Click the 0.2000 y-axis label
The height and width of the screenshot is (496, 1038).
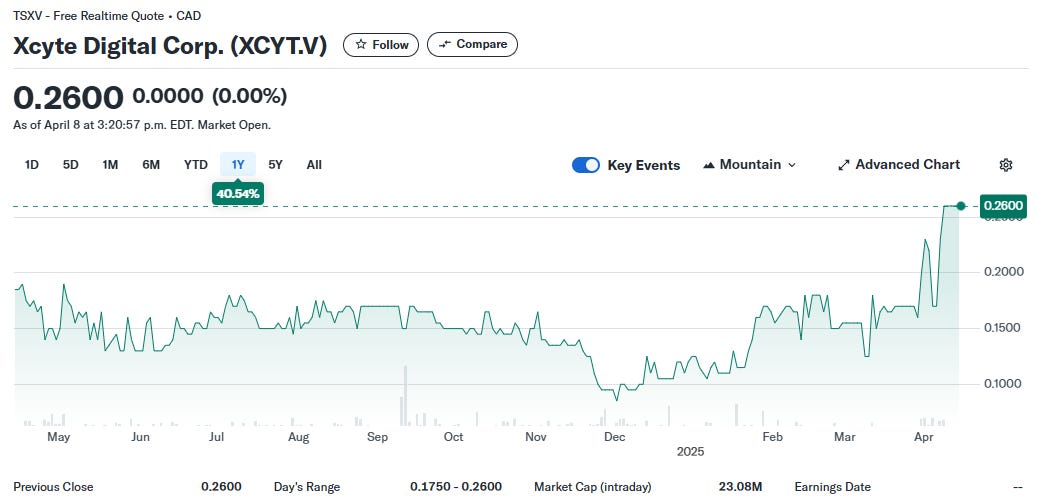coord(1002,272)
